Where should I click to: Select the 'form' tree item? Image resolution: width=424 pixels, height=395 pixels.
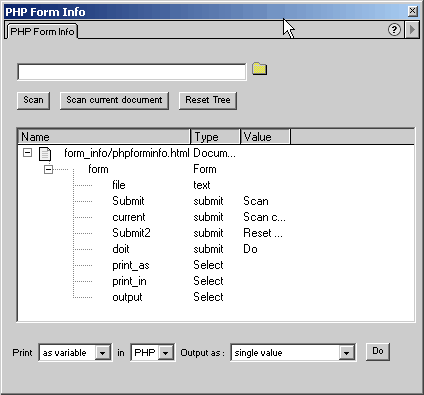pyautogui.click(x=98, y=169)
